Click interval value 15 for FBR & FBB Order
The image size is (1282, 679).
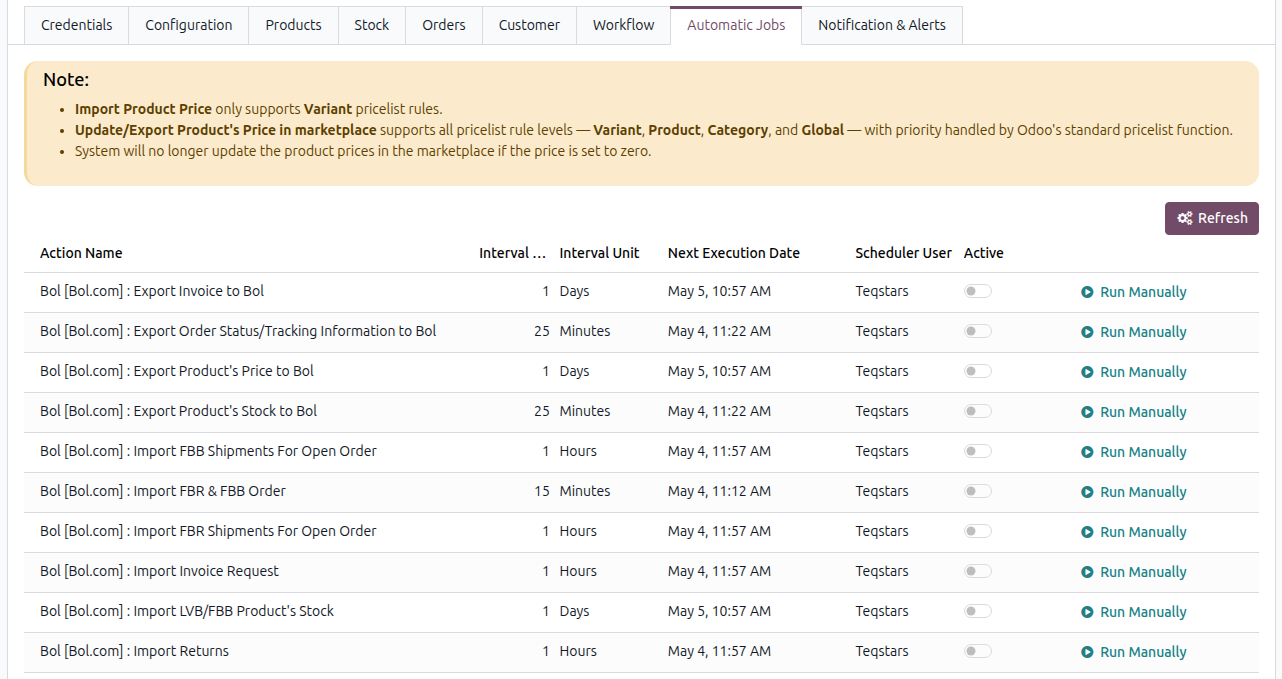[x=542, y=491]
